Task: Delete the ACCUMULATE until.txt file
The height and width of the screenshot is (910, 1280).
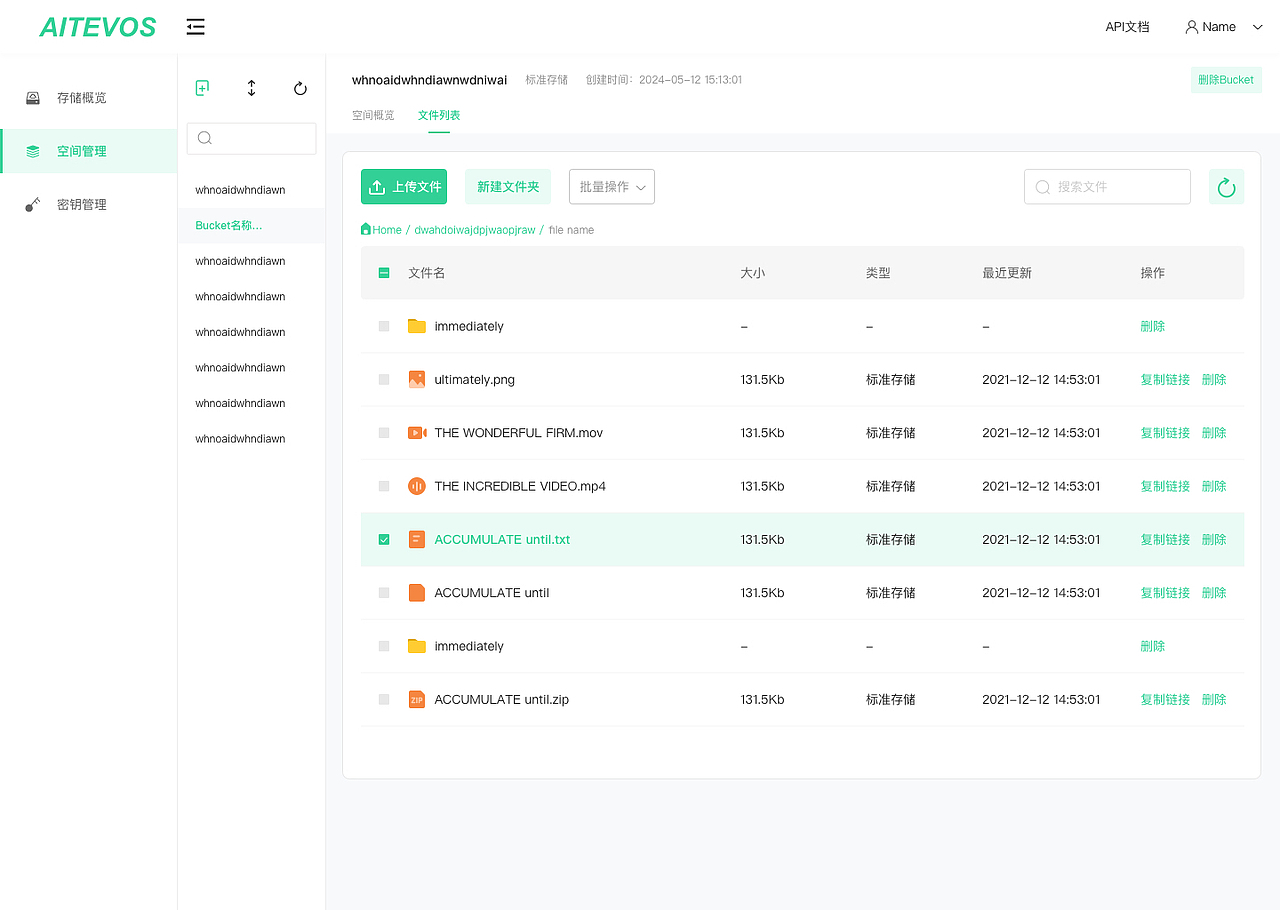Action: coord(1214,539)
